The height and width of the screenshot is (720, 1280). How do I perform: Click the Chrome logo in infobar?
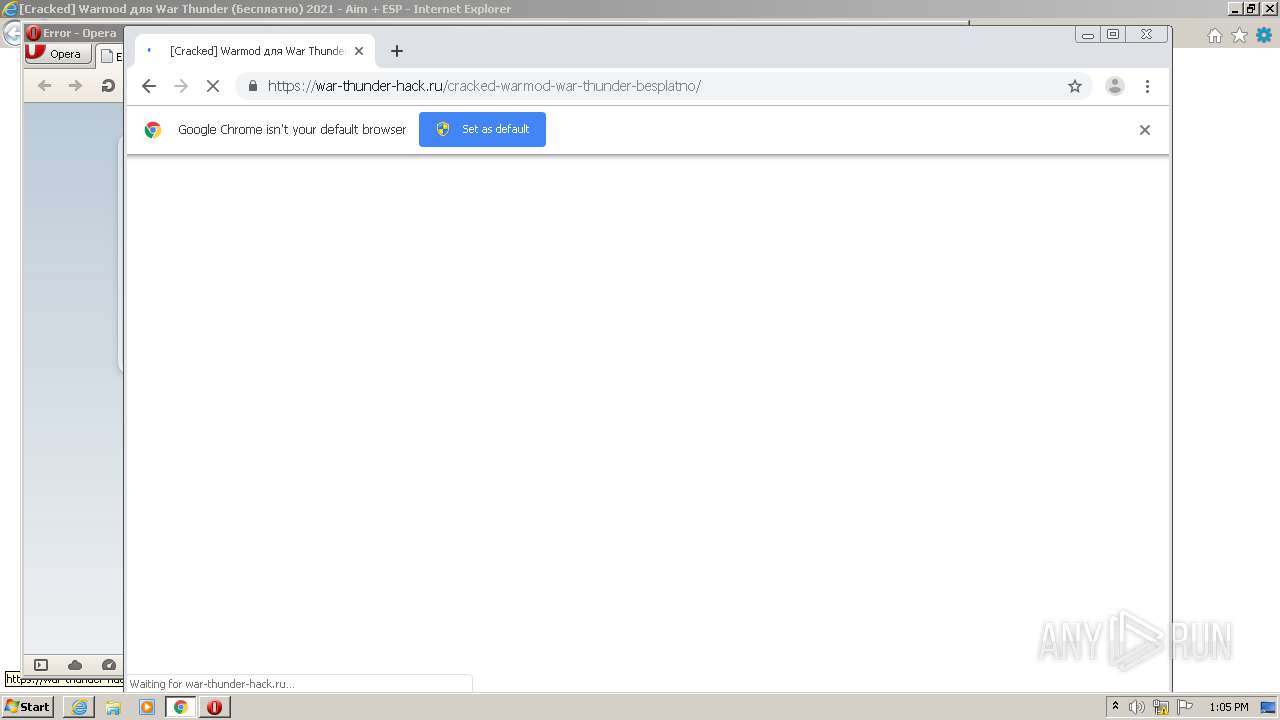pyautogui.click(x=153, y=130)
